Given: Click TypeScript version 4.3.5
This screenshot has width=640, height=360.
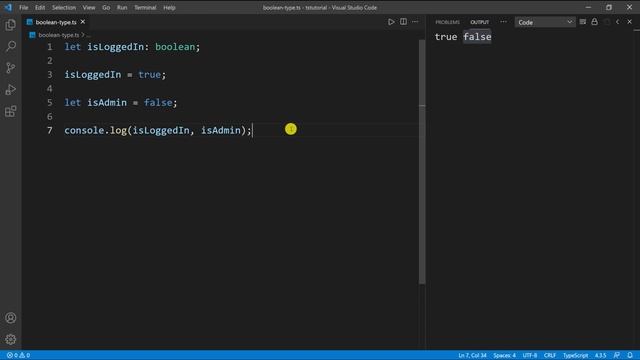Looking at the screenshot, I should coord(600,356).
